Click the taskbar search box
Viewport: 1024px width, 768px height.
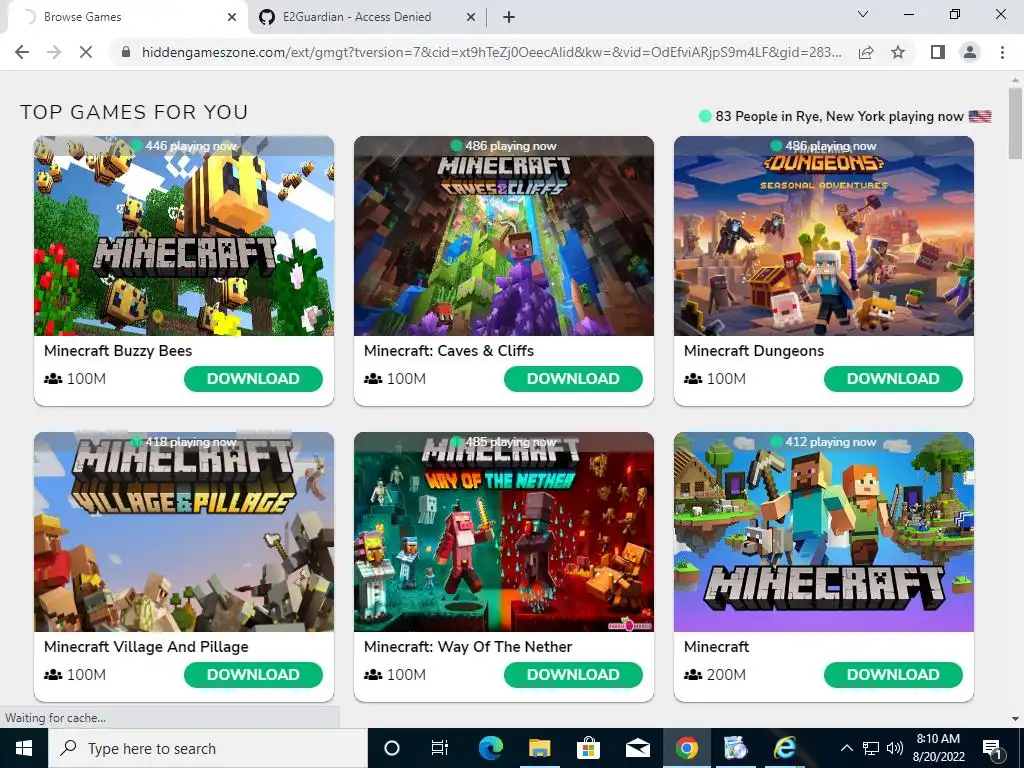[x=208, y=748]
